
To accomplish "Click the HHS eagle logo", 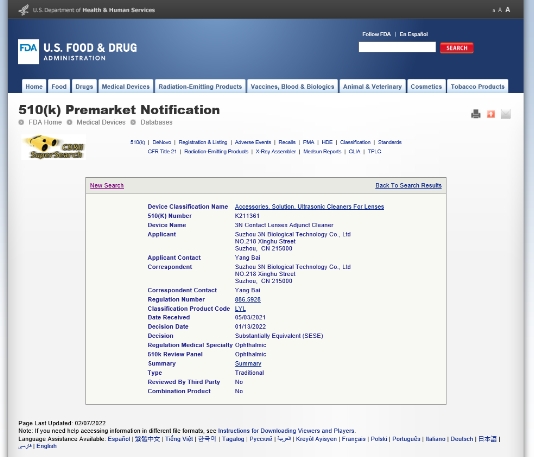I will pos(23,10).
